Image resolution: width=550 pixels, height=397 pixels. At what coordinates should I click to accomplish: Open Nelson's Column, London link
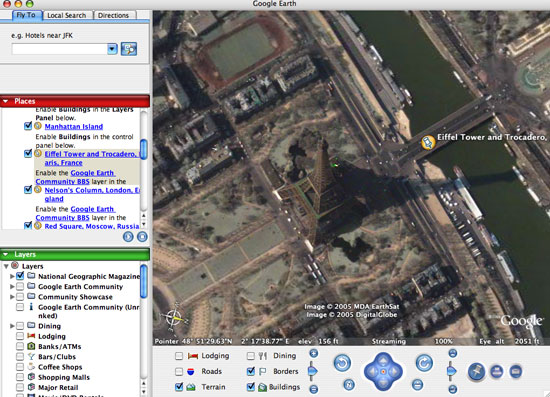(x=92, y=194)
